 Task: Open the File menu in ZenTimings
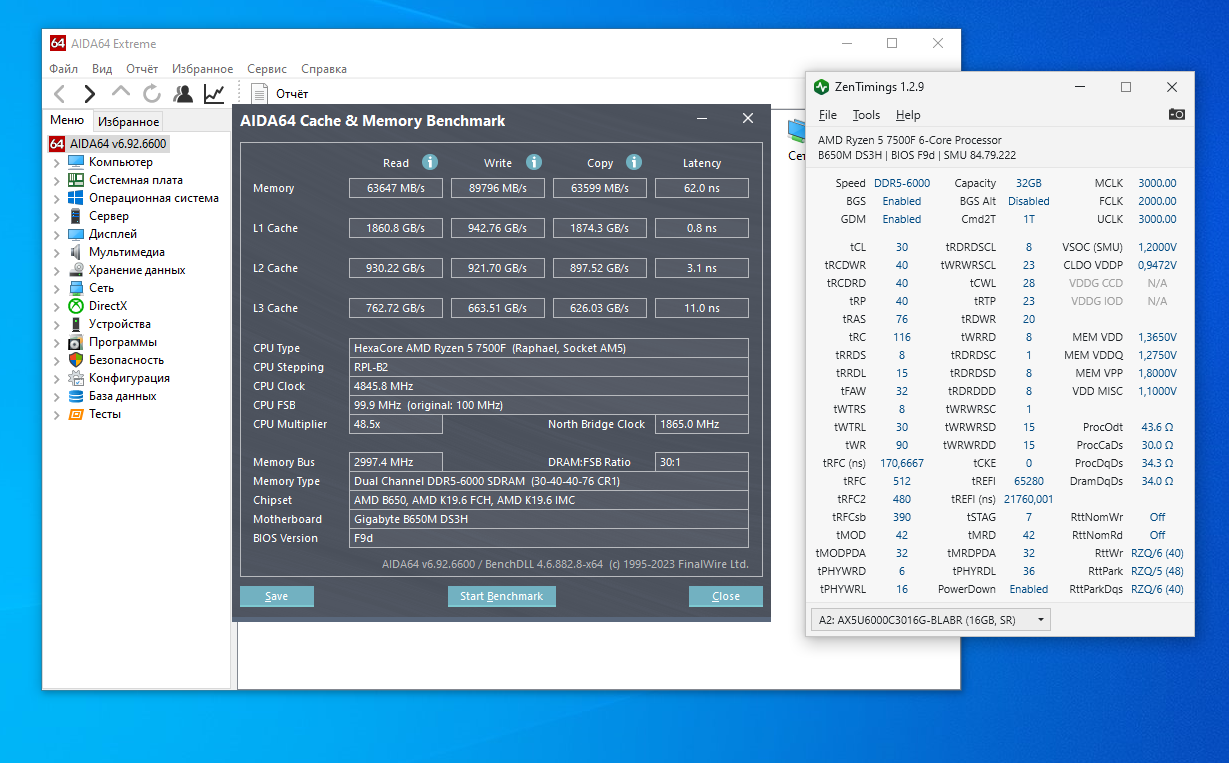828,115
